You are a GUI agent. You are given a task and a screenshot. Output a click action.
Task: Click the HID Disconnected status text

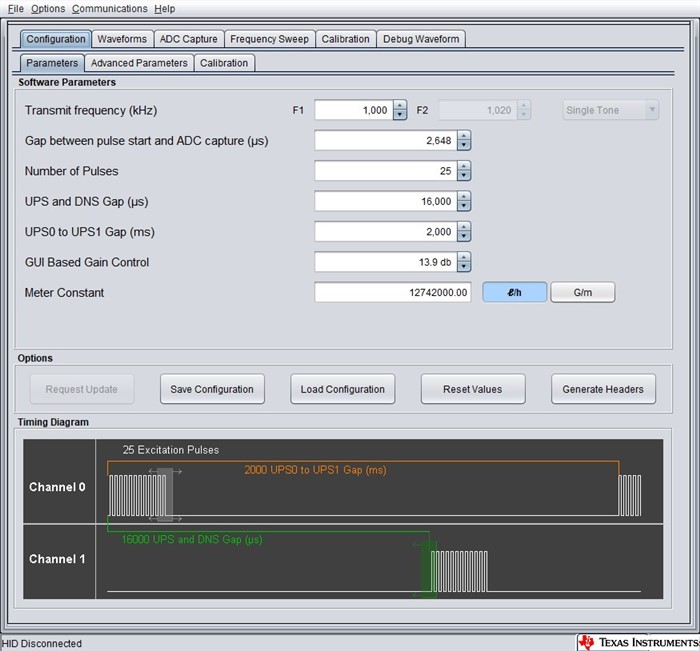click(42, 643)
